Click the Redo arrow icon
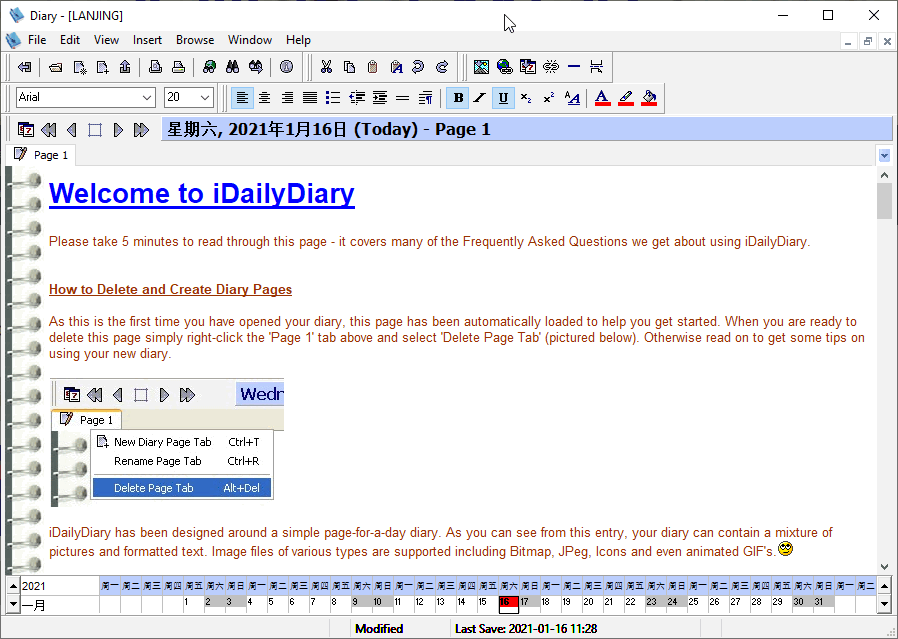Screen dimensions: 898x639 [x=442, y=67]
